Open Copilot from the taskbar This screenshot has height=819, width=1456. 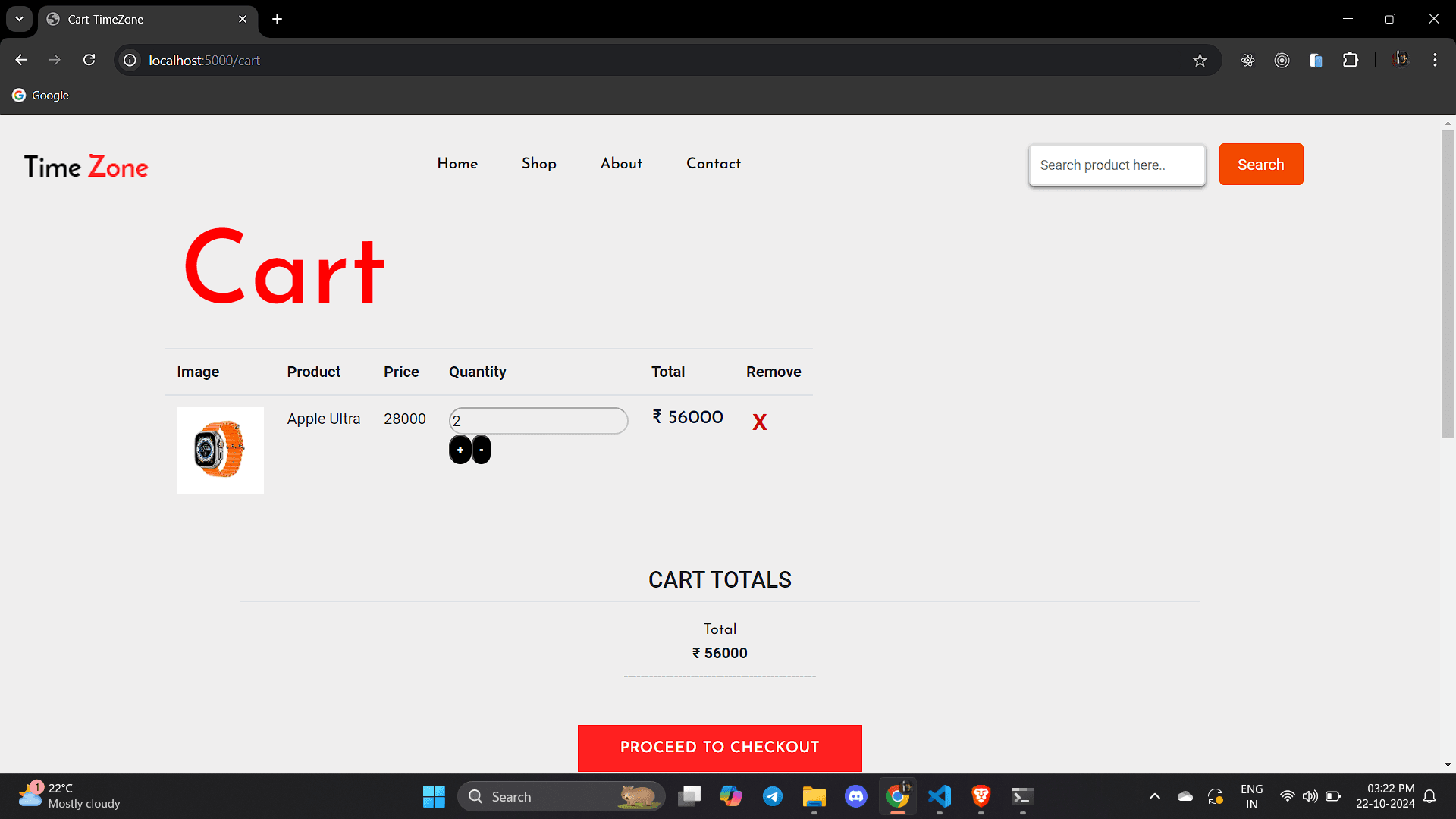click(731, 796)
